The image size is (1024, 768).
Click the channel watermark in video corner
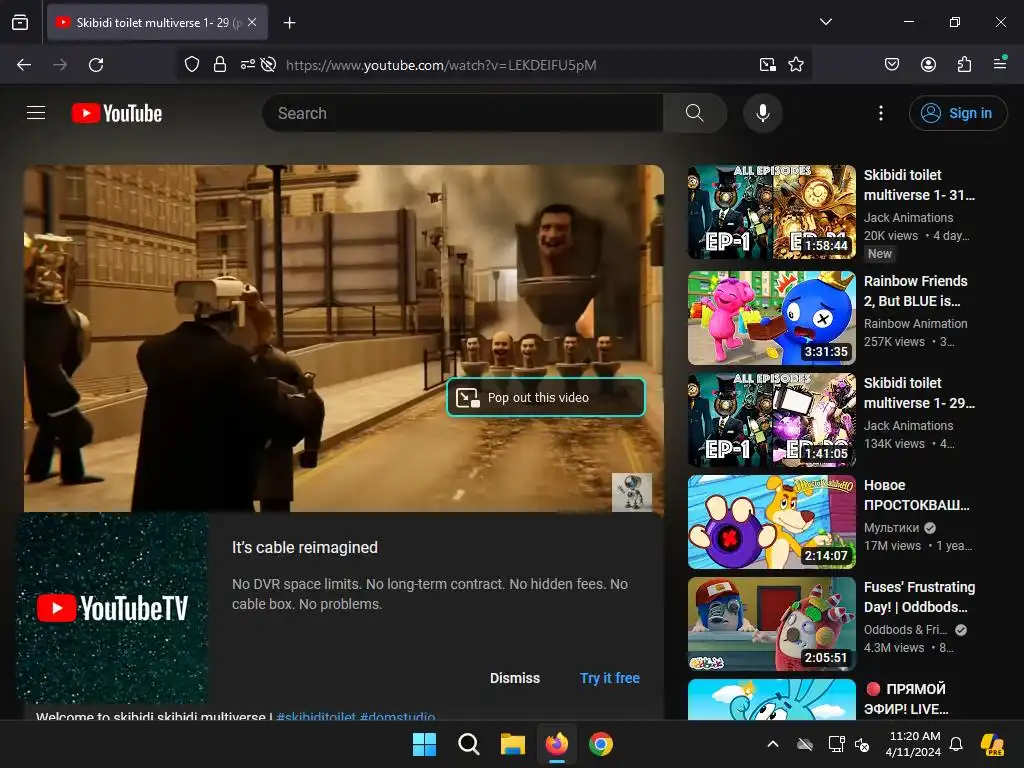click(x=632, y=492)
